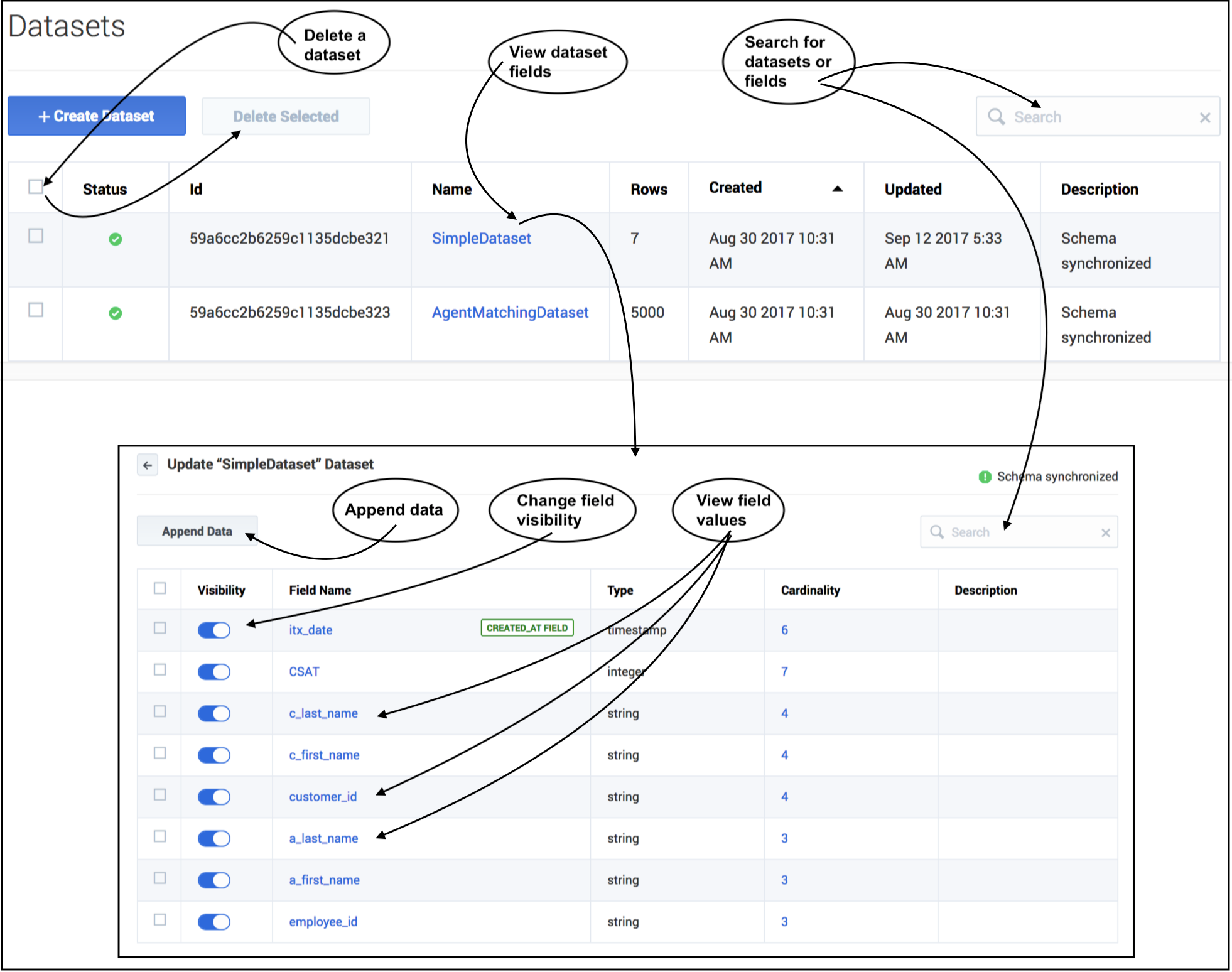Click the Append Data button
This screenshot has width=1232, height=972.
click(x=197, y=531)
